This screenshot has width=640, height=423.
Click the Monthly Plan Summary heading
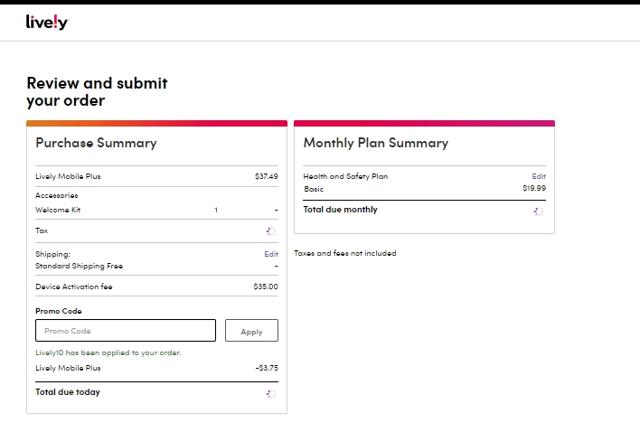tap(376, 143)
